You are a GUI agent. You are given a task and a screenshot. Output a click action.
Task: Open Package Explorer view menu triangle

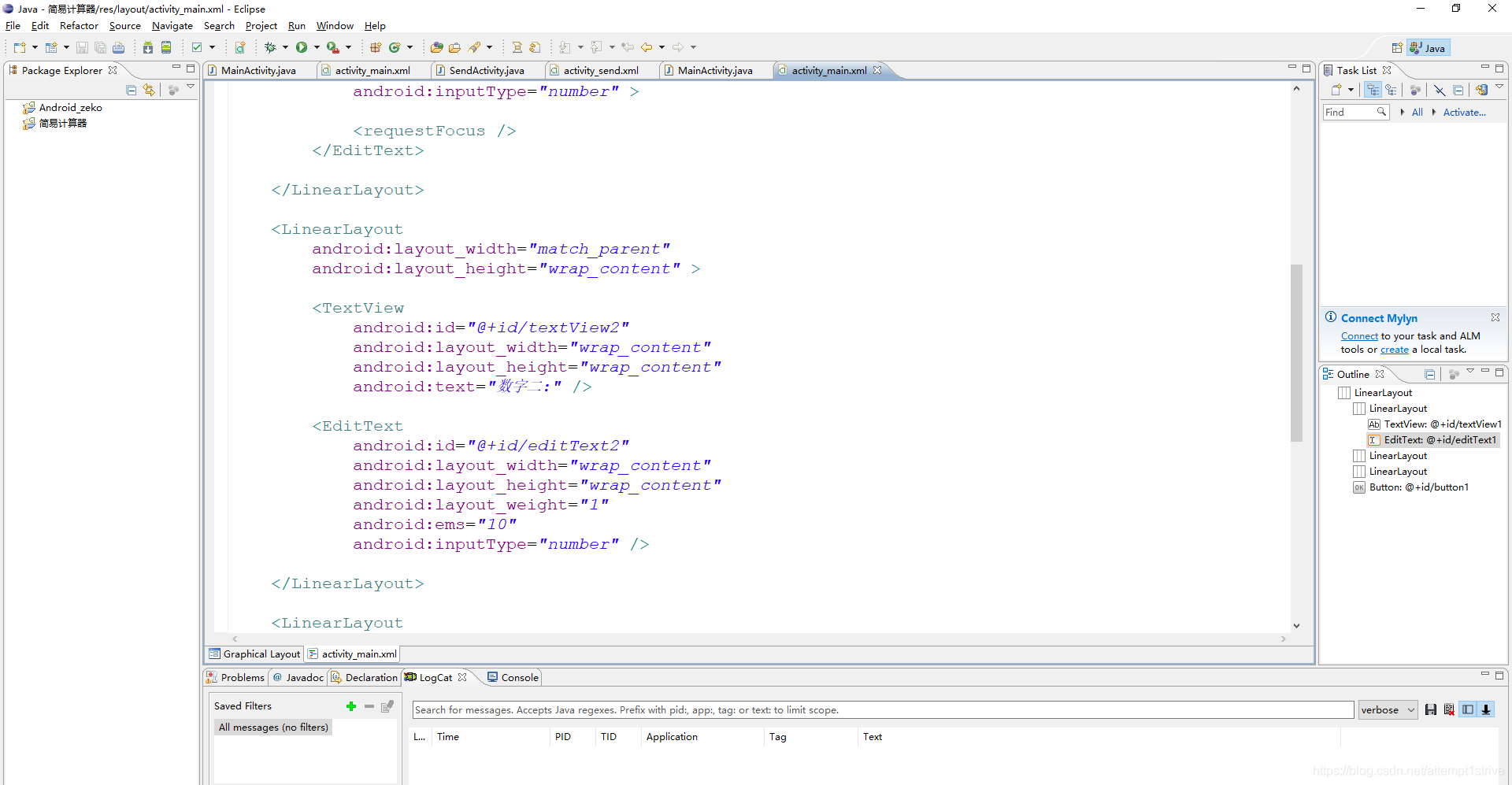(x=191, y=87)
